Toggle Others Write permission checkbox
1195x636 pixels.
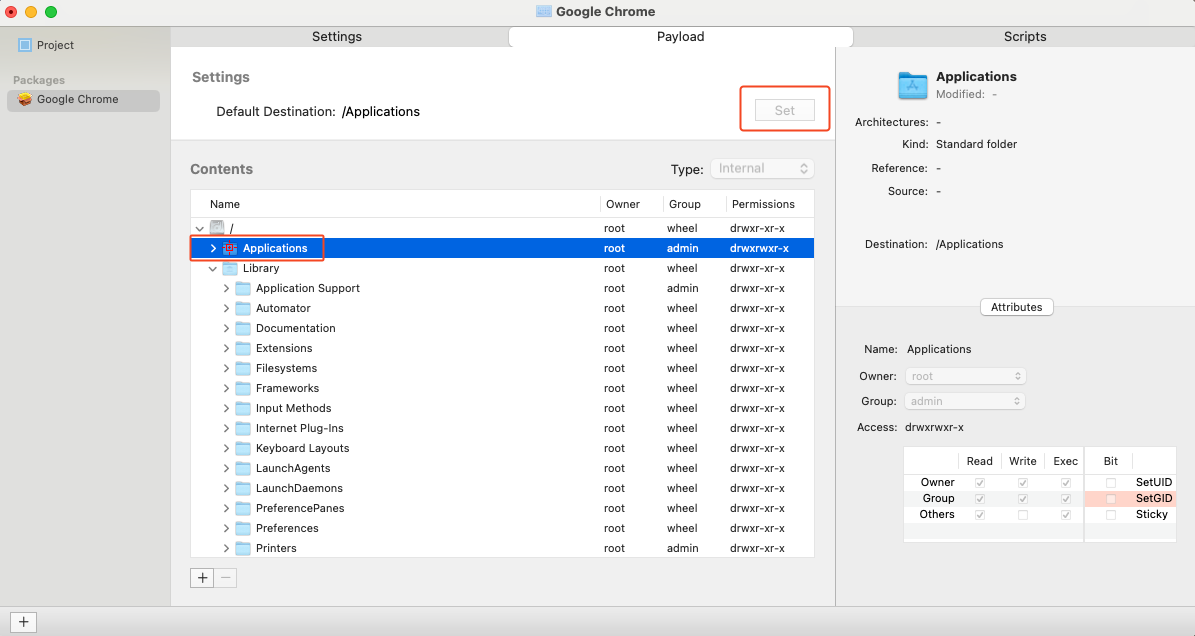[1022, 515]
